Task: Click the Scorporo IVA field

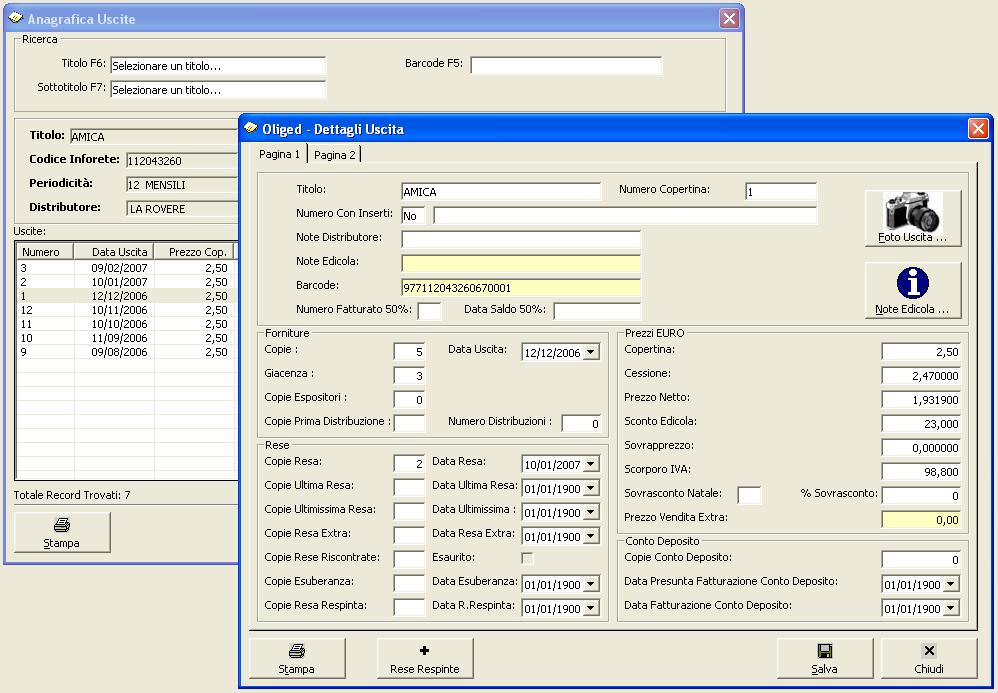Action: 921,472
